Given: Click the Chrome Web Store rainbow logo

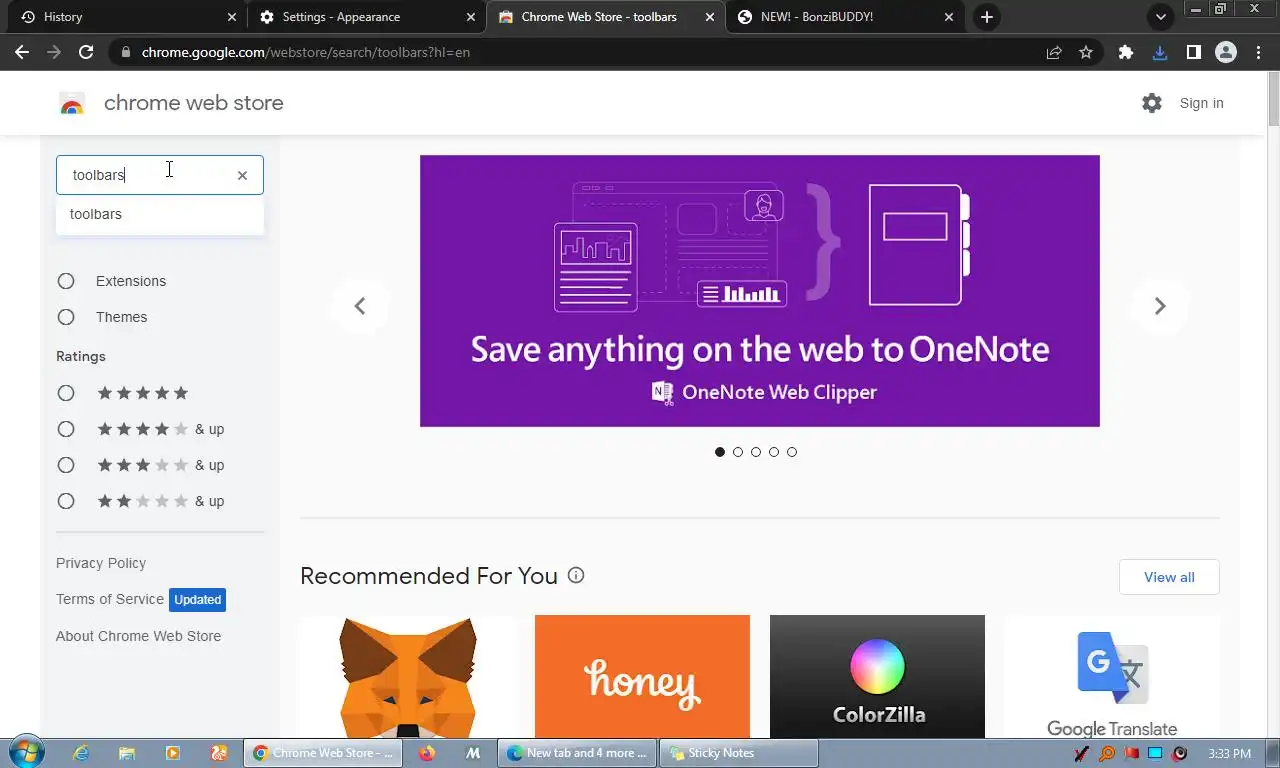Looking at the screenshot, I should 72,103.
